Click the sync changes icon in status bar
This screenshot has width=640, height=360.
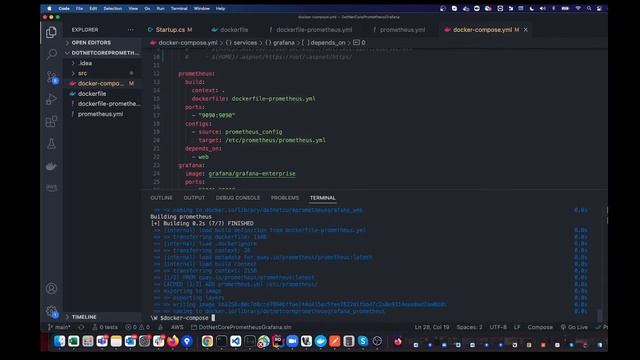(x=81, y=327)
